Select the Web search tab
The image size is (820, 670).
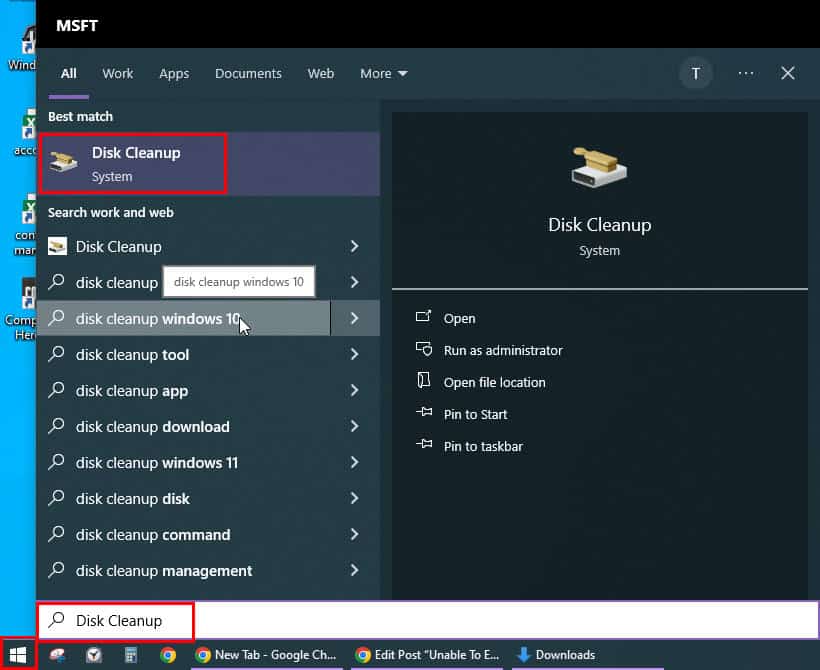321,74
